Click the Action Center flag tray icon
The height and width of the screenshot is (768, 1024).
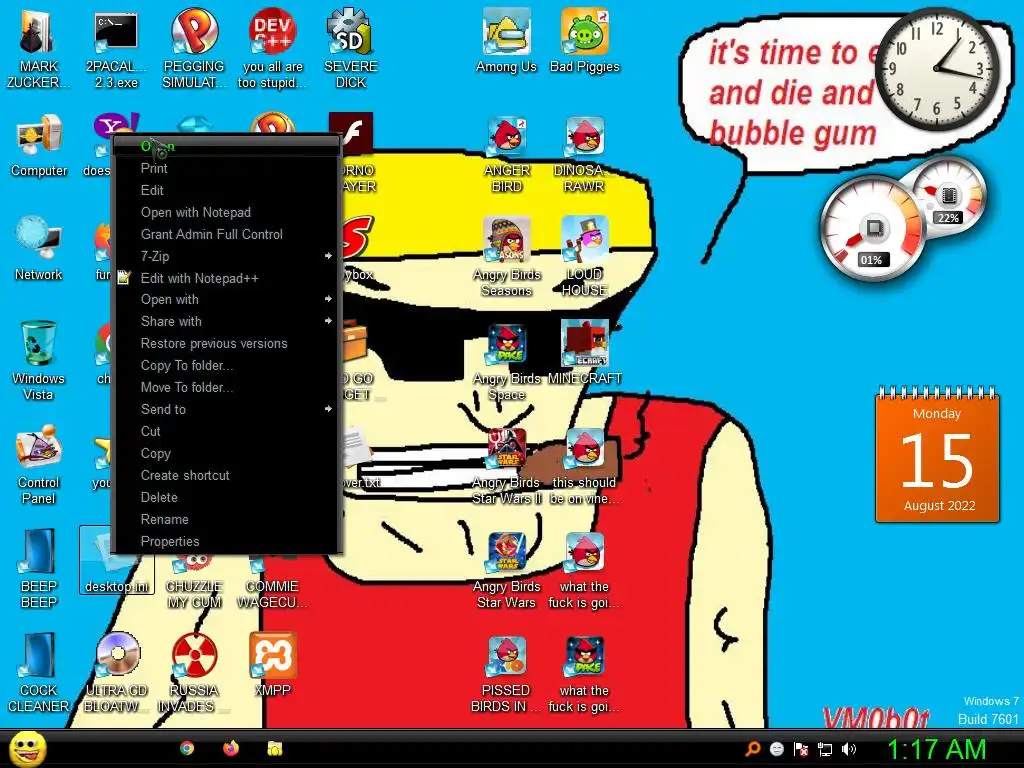click(801, 749)
